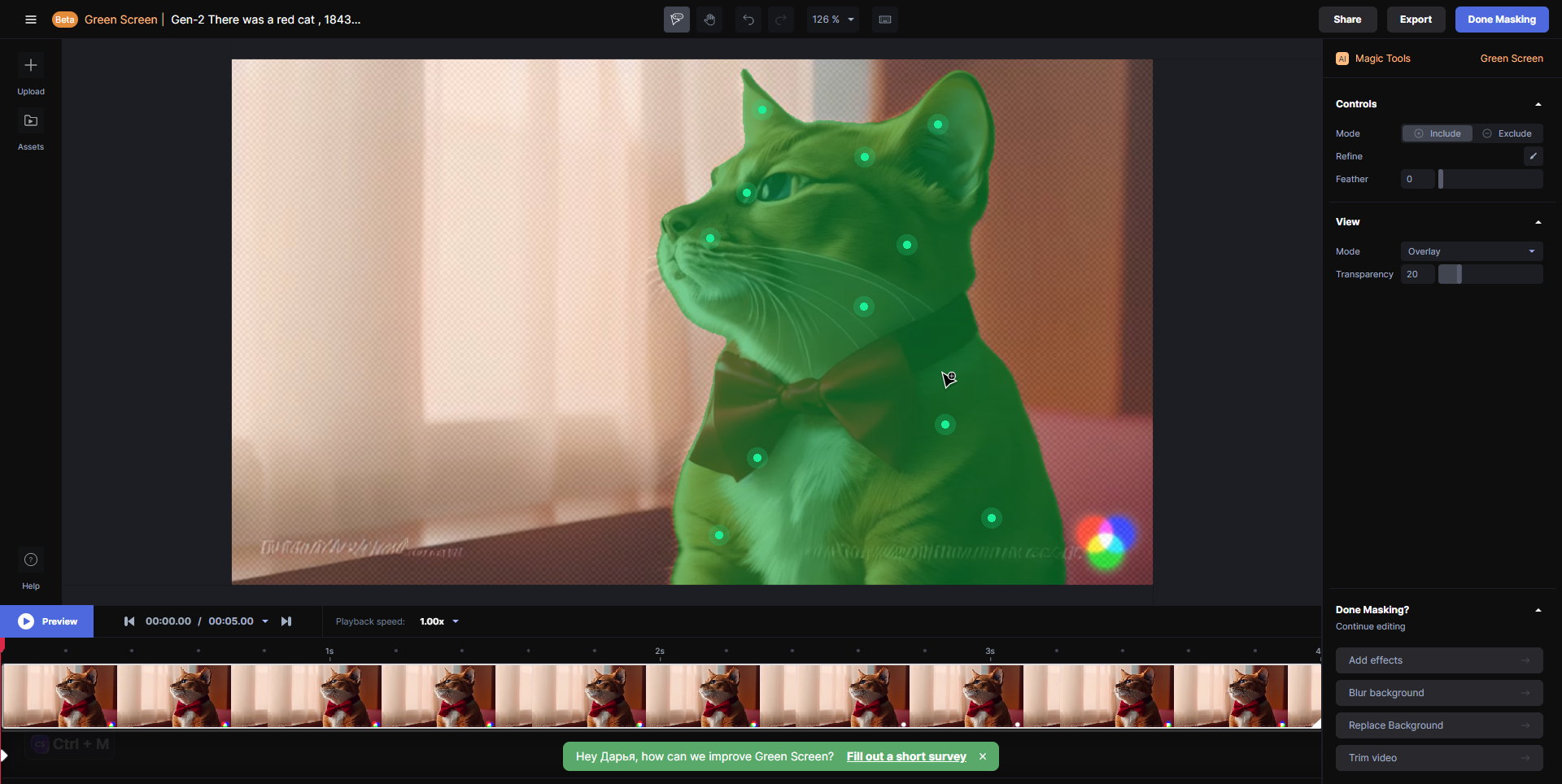Open the hamburger main menu

pyautogui.click(x=31, y=20)
